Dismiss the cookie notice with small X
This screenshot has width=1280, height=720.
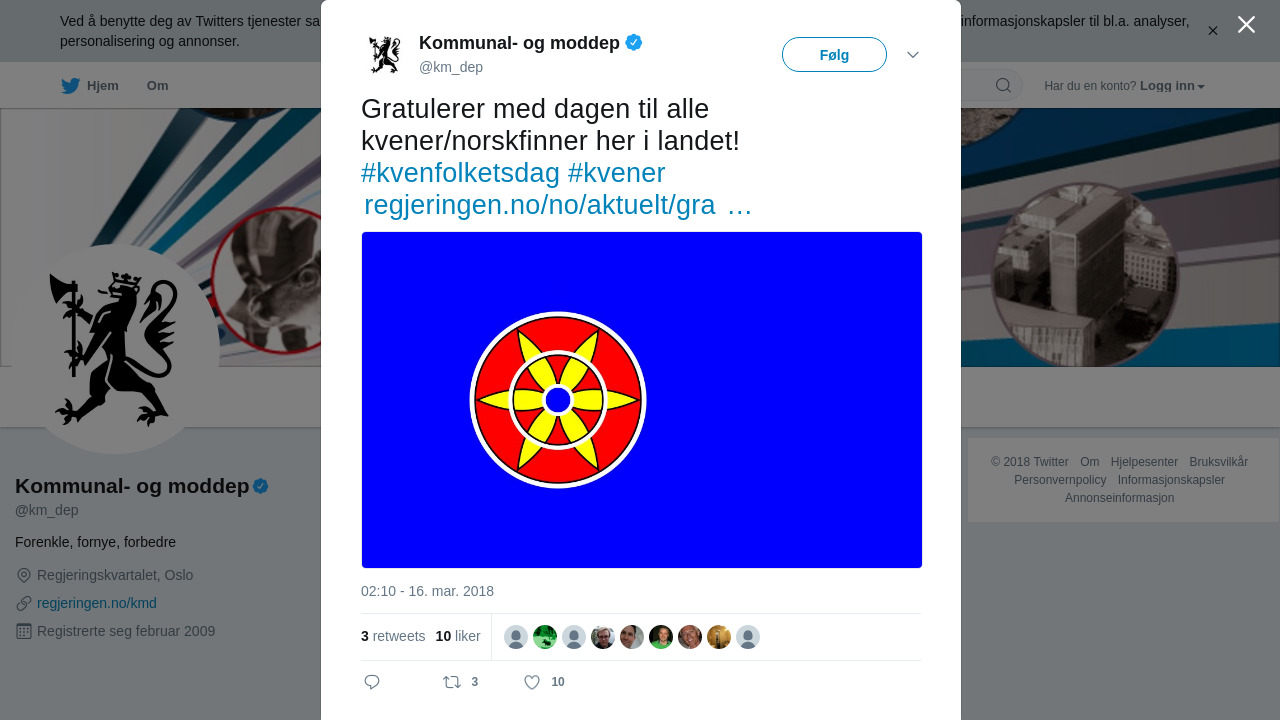(x=1213, y=31)
